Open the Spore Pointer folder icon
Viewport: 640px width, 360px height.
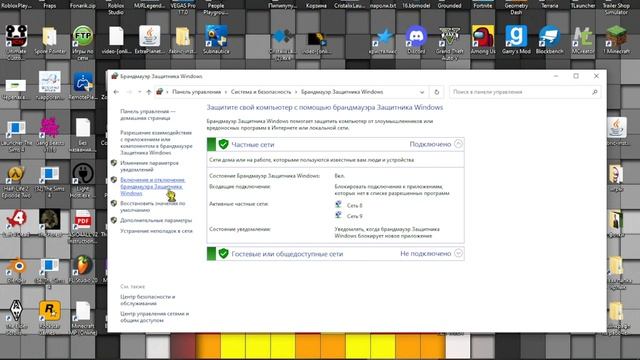pyautogui.click(x=49, y=38)
